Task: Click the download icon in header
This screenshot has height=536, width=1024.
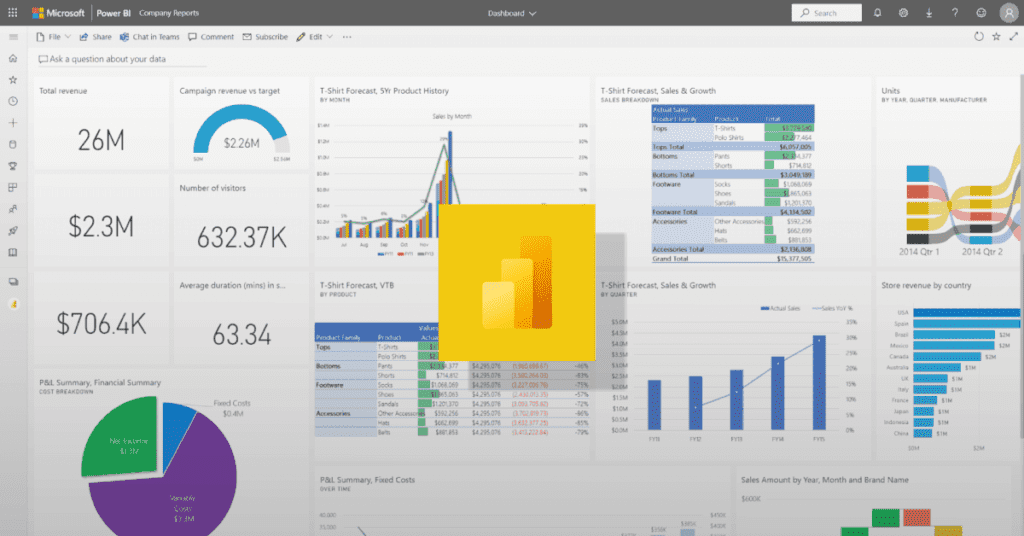Action: tap(929, 12)
